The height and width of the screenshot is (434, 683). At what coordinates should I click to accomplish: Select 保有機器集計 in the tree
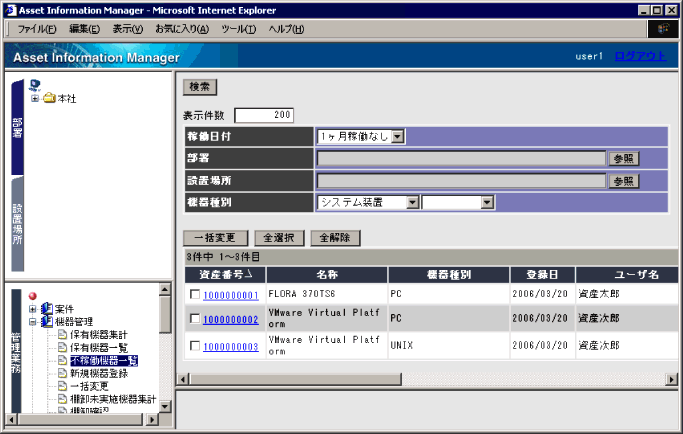click(99, 335)
